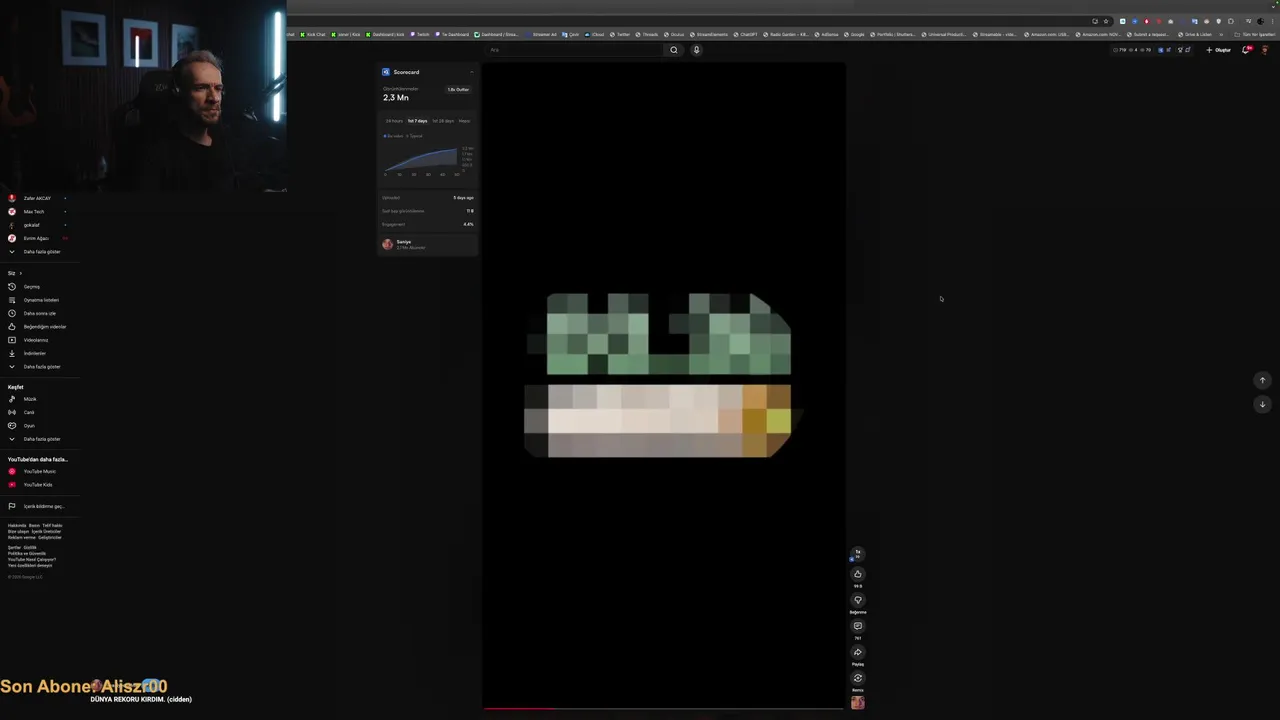
Task: Open the Zafer AKÇAY subscription
Action: (37, 198)
